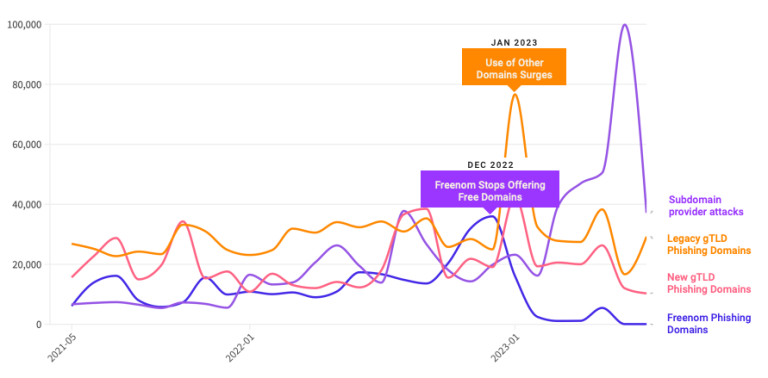Click the 60,000 y-axis label
The image size is (768, 378).
[29, 144]
